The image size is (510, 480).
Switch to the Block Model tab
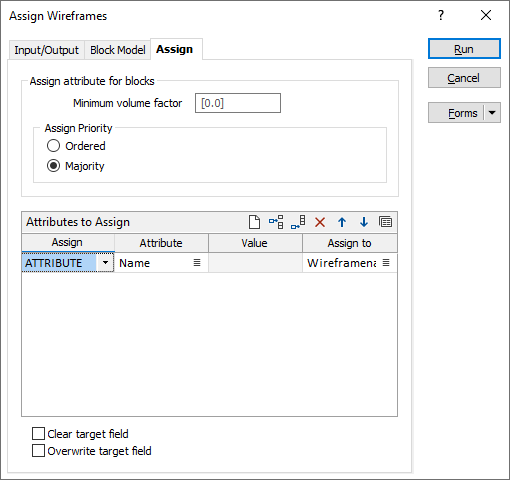coord(118,50)
